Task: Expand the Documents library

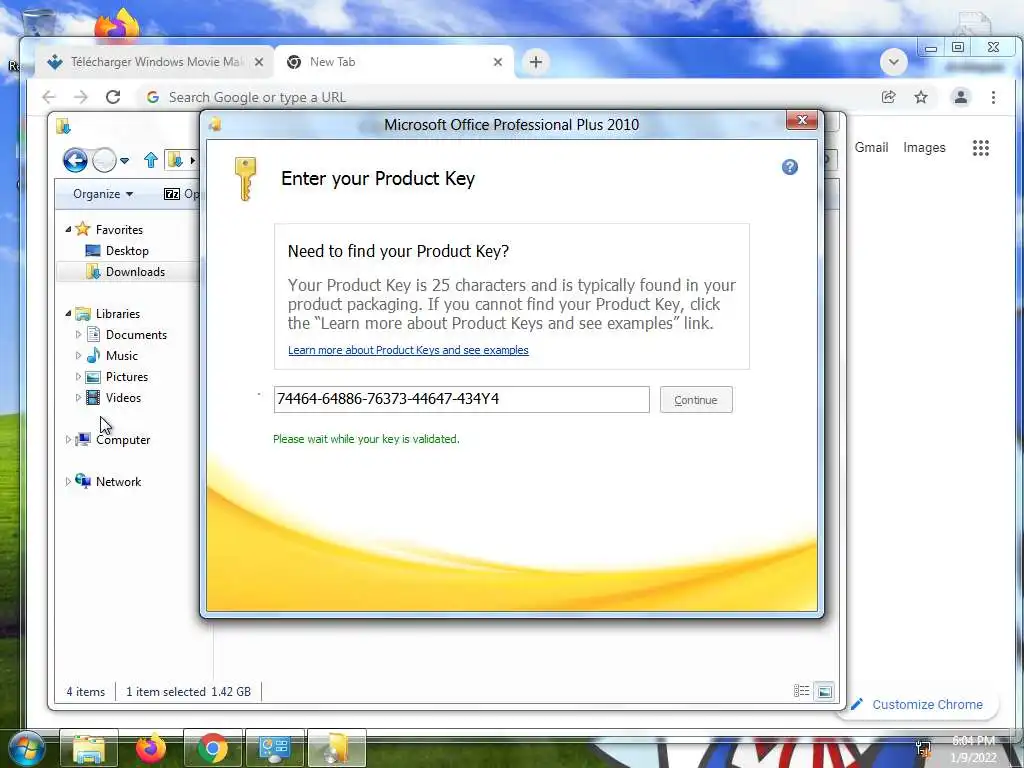Action: click(78, 334)
